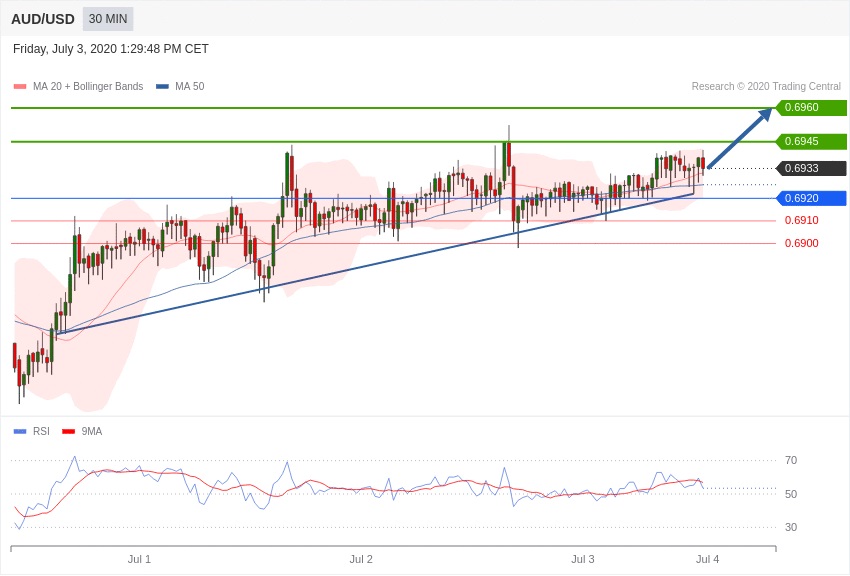The image size is (850, 576).
Task: Click the red 0.6900 support level label
Action: [801, 243]
